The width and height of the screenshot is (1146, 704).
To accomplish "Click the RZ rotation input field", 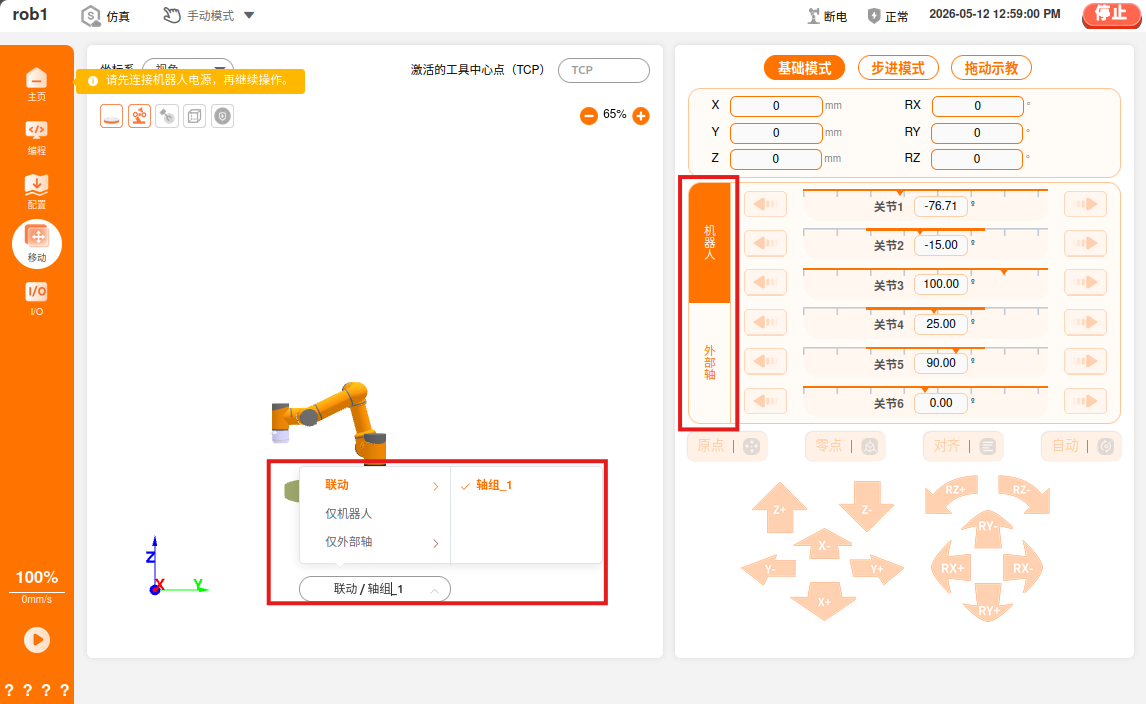I will [977, 159].
